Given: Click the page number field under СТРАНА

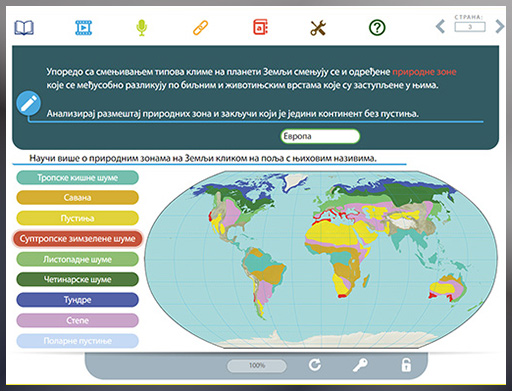Looking at the screenshot, I should [470, 27].
